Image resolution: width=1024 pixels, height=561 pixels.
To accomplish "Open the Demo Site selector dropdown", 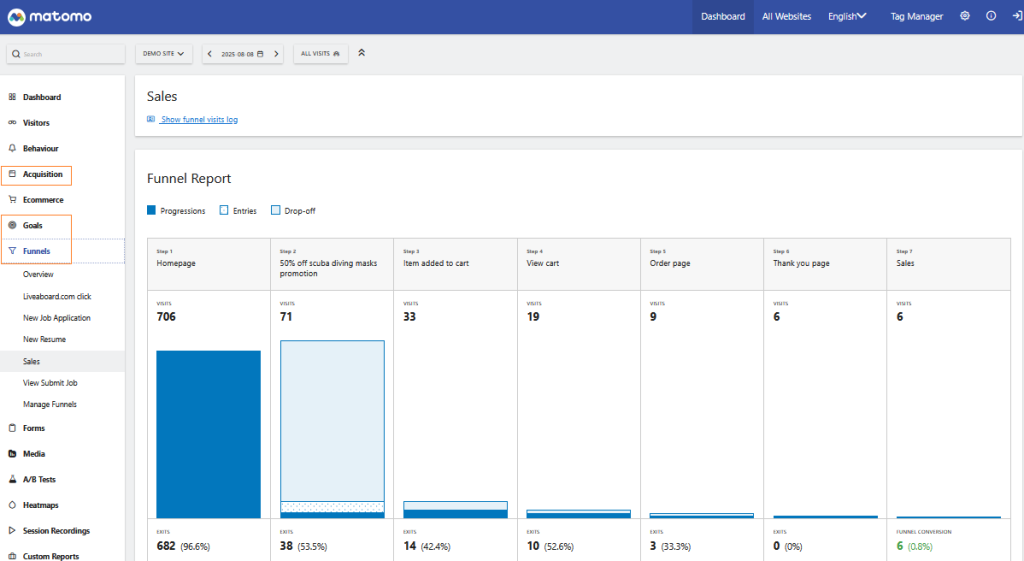I will click(165, 53).
